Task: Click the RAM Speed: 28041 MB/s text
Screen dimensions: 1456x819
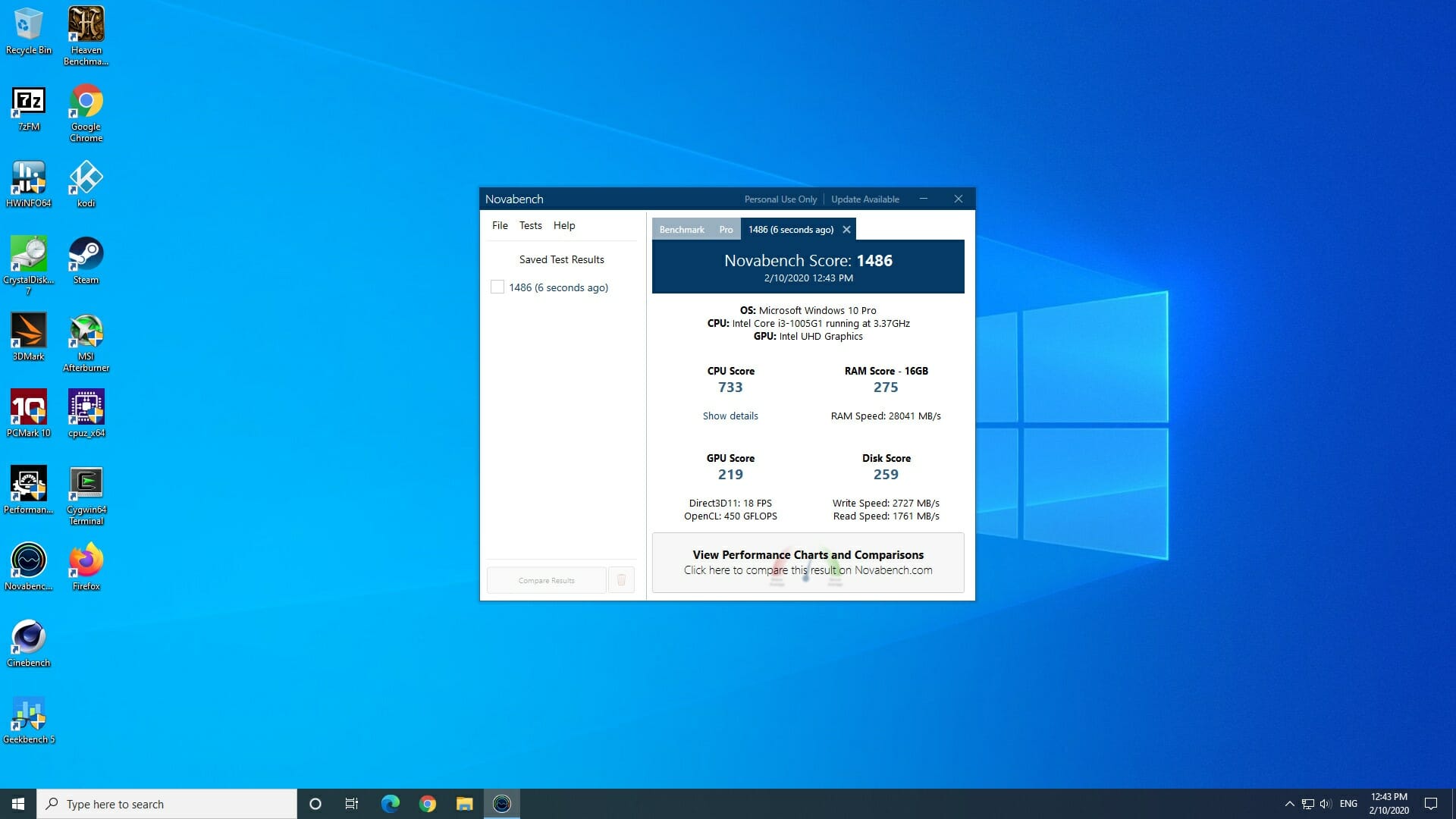Action: click(886, 416)
